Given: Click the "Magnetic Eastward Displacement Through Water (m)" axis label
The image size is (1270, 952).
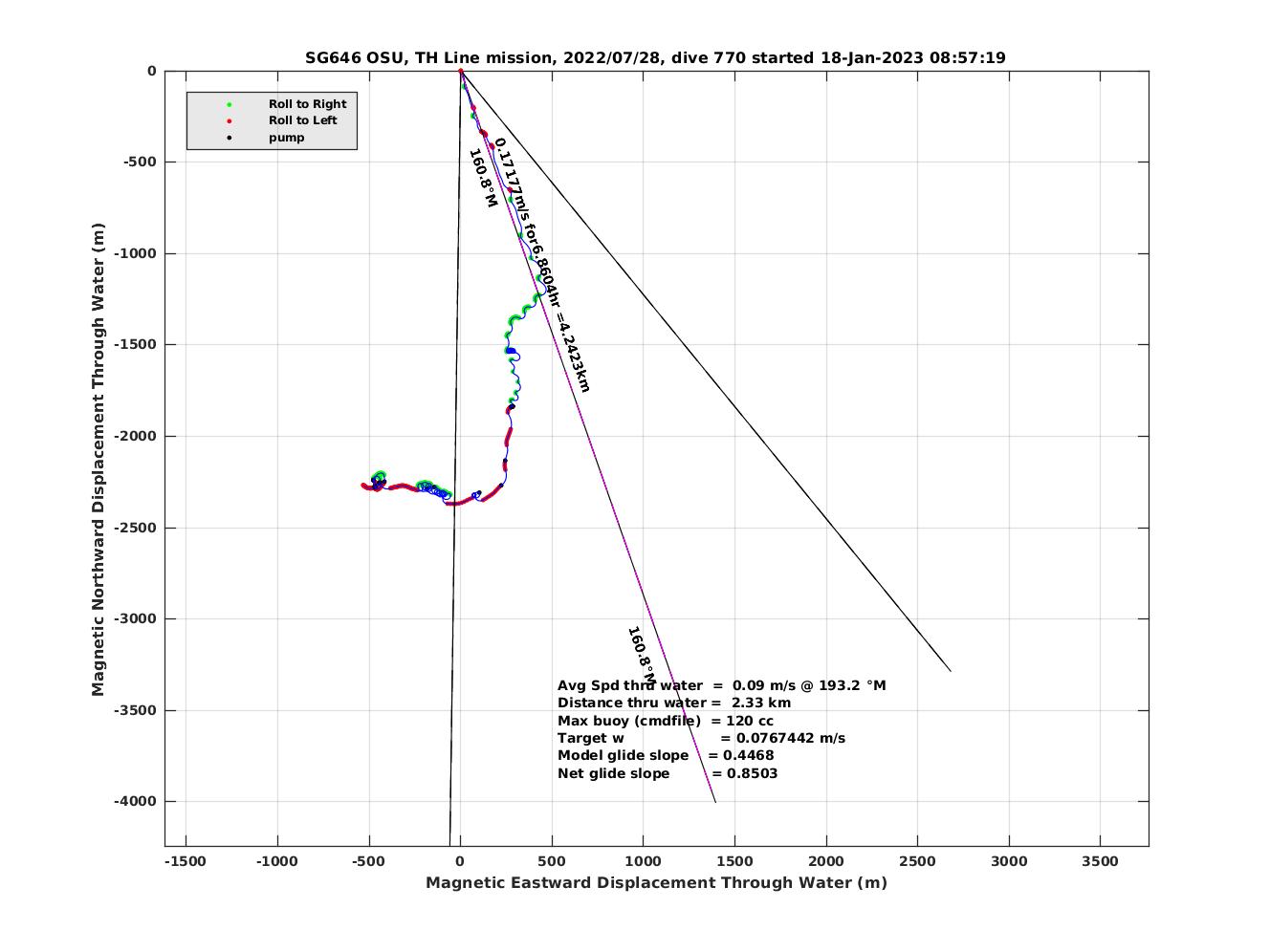Looking at the screenshot, I should (656, 882).
